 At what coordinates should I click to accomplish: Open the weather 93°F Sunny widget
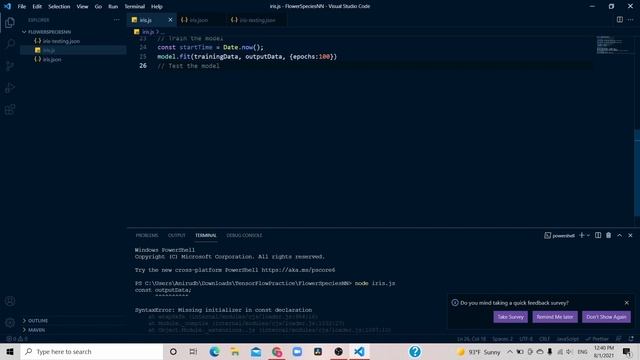(479, 351)
